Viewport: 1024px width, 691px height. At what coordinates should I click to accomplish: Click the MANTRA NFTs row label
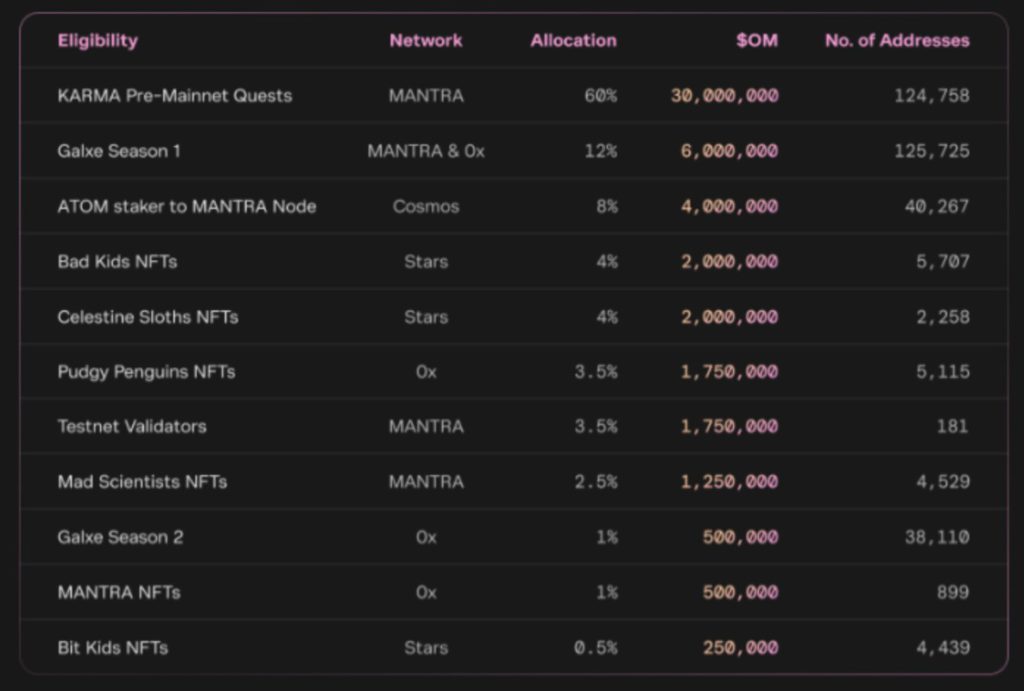pyautogui.click(x=119, y=592)
